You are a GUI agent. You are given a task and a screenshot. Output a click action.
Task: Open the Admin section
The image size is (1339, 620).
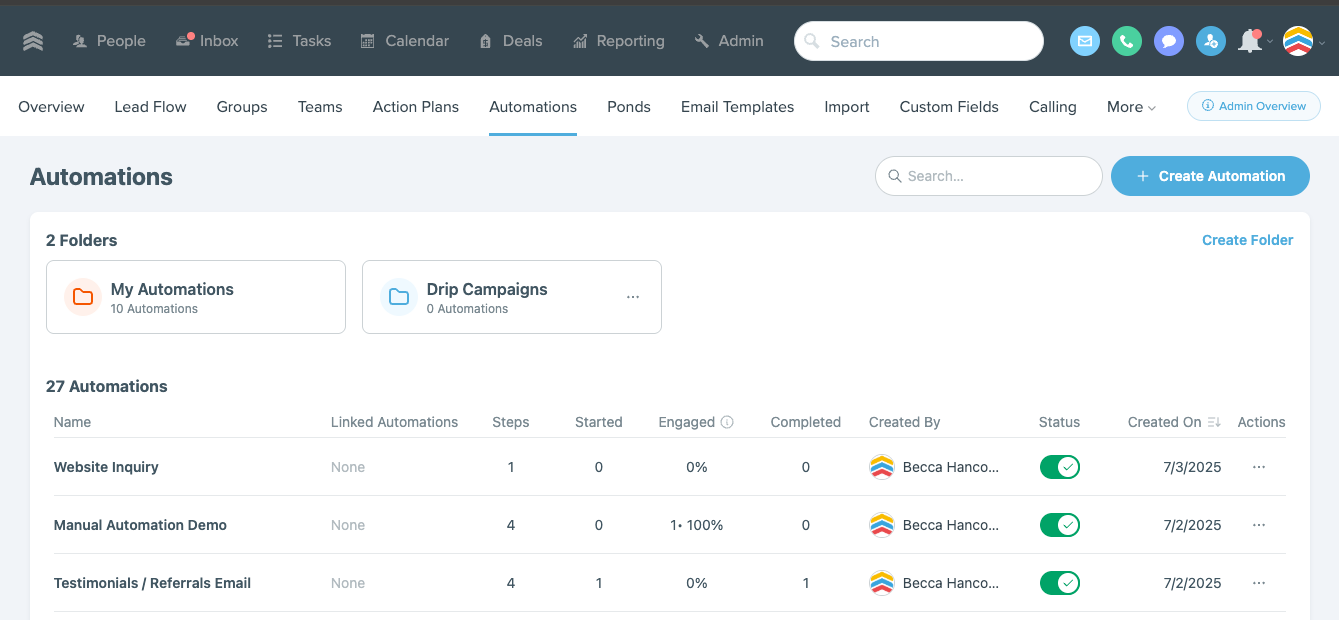point(729,41)
